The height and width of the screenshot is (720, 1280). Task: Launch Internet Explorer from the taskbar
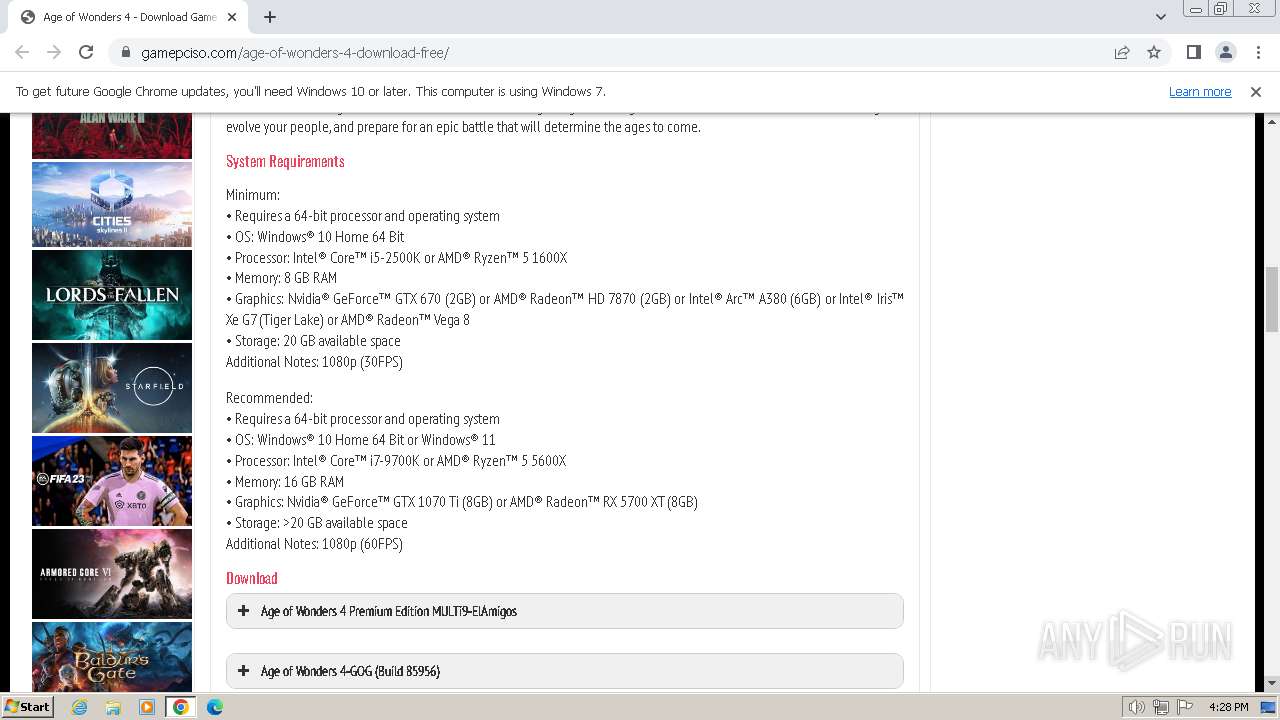point(79,707)
